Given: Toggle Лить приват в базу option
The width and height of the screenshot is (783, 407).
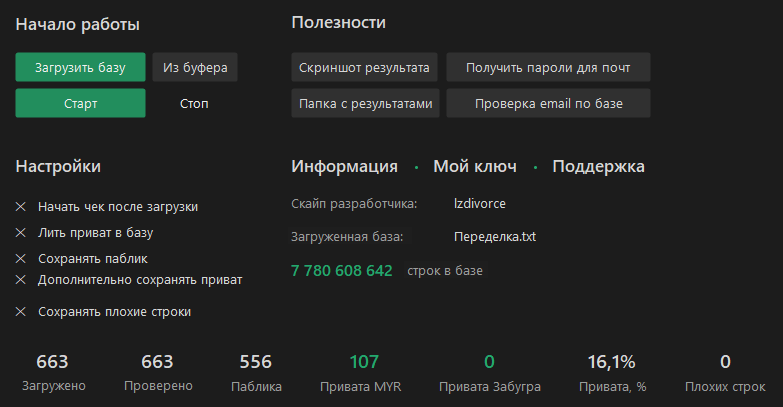Looking at the screenshot, I should tap(84, 233).
